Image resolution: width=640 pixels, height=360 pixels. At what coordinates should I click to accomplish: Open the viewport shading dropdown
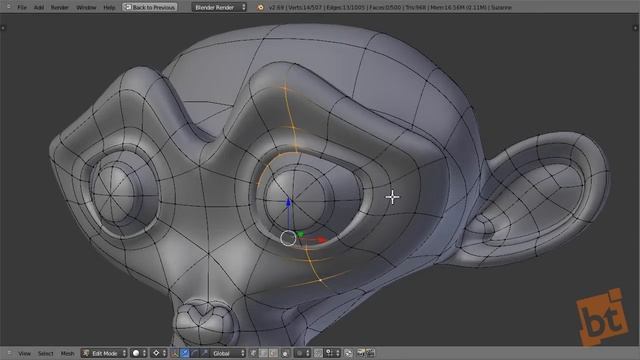click(x=139, y=353)
